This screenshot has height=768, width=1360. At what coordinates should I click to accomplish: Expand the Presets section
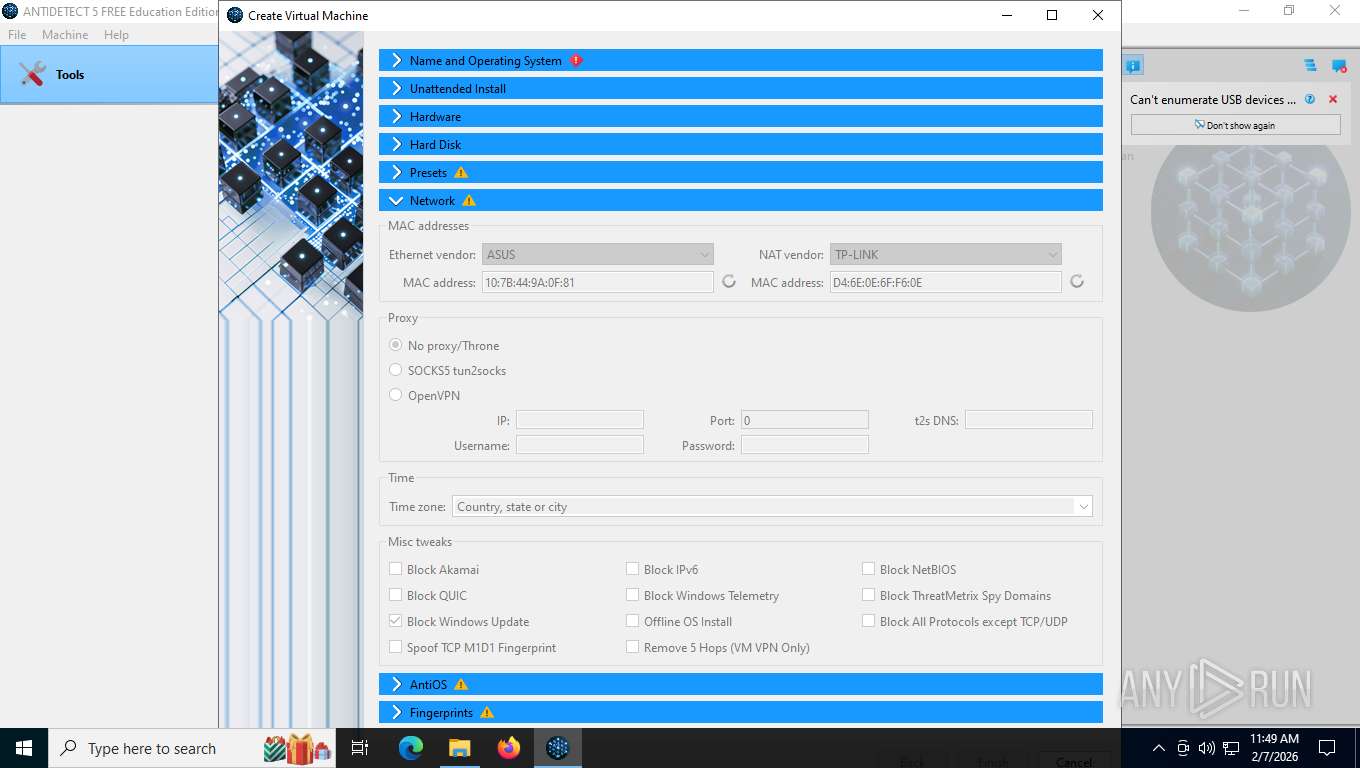[741, 172]
